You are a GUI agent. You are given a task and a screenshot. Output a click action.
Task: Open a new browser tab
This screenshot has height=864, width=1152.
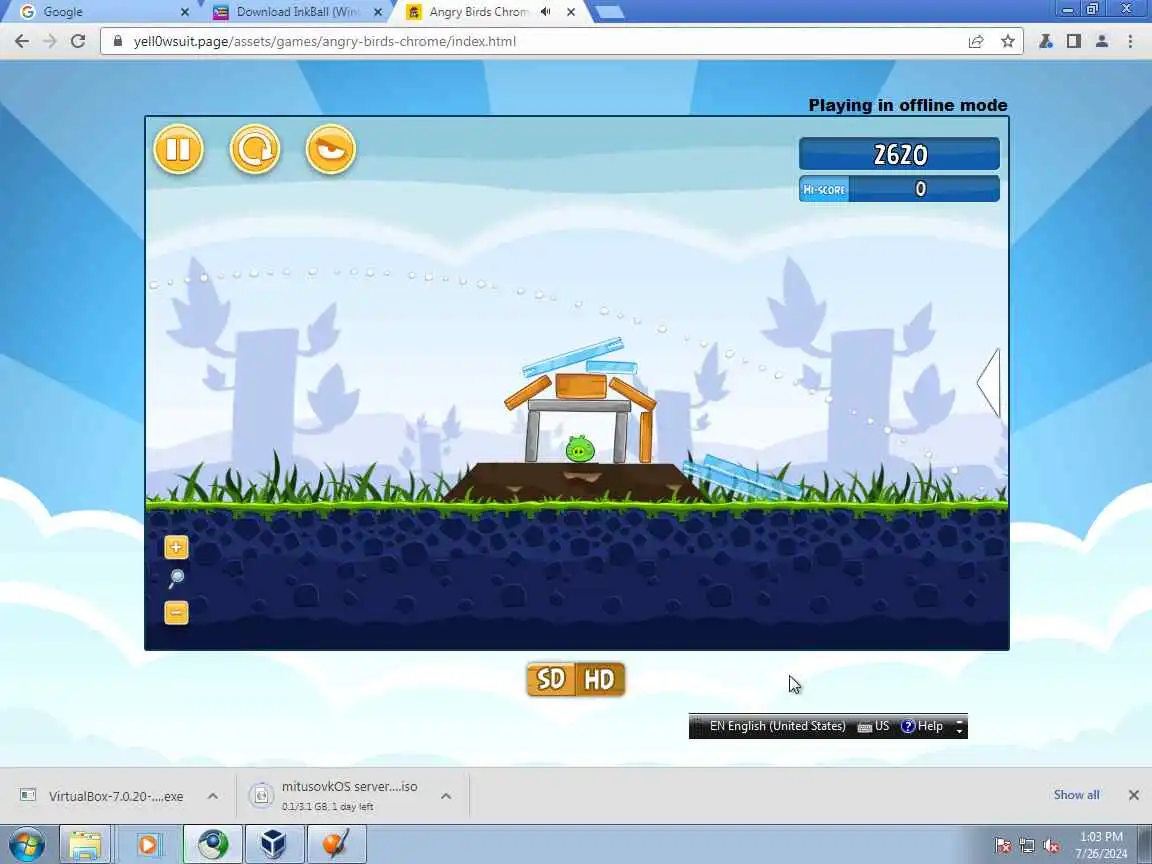608,12
